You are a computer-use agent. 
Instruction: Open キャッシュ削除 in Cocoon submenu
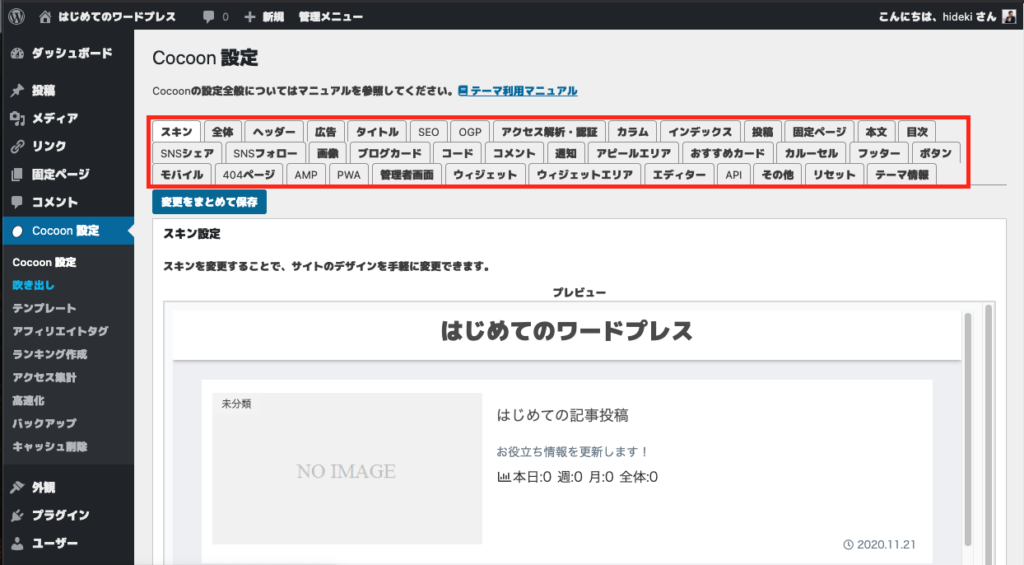[50, 447]
